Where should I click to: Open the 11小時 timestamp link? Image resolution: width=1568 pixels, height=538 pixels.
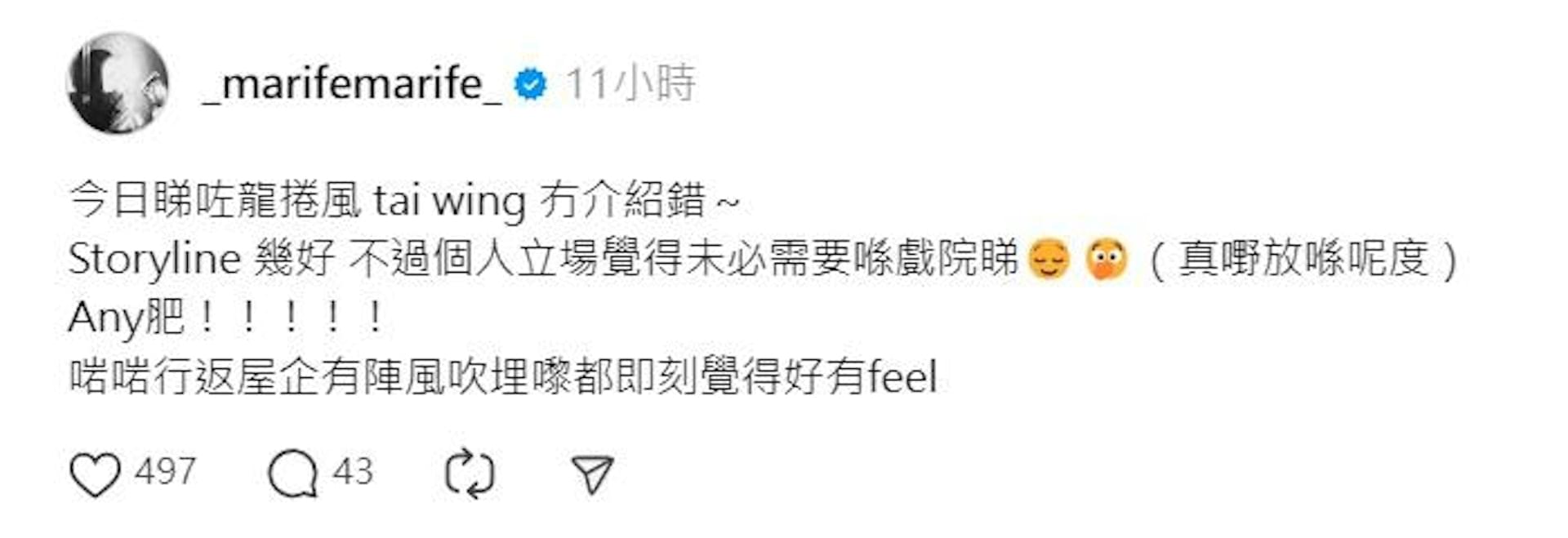coord(630,83)
